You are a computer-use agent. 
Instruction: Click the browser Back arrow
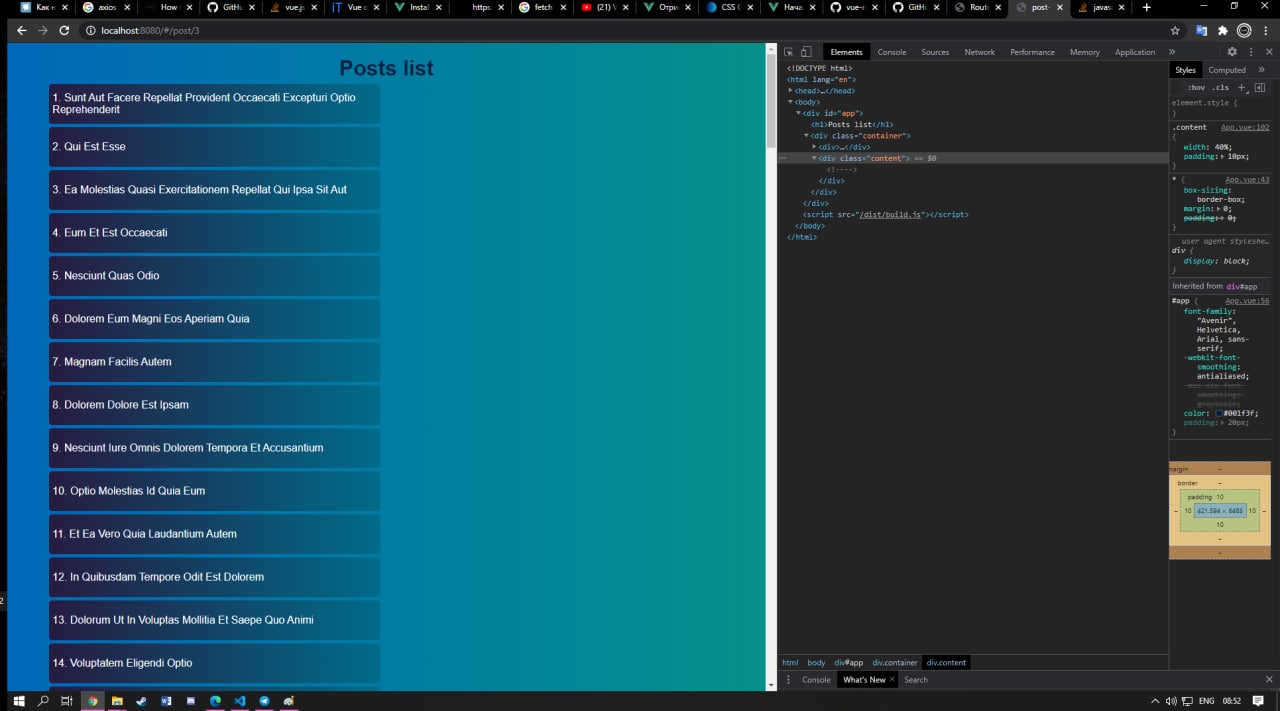[x=21, y=31]
